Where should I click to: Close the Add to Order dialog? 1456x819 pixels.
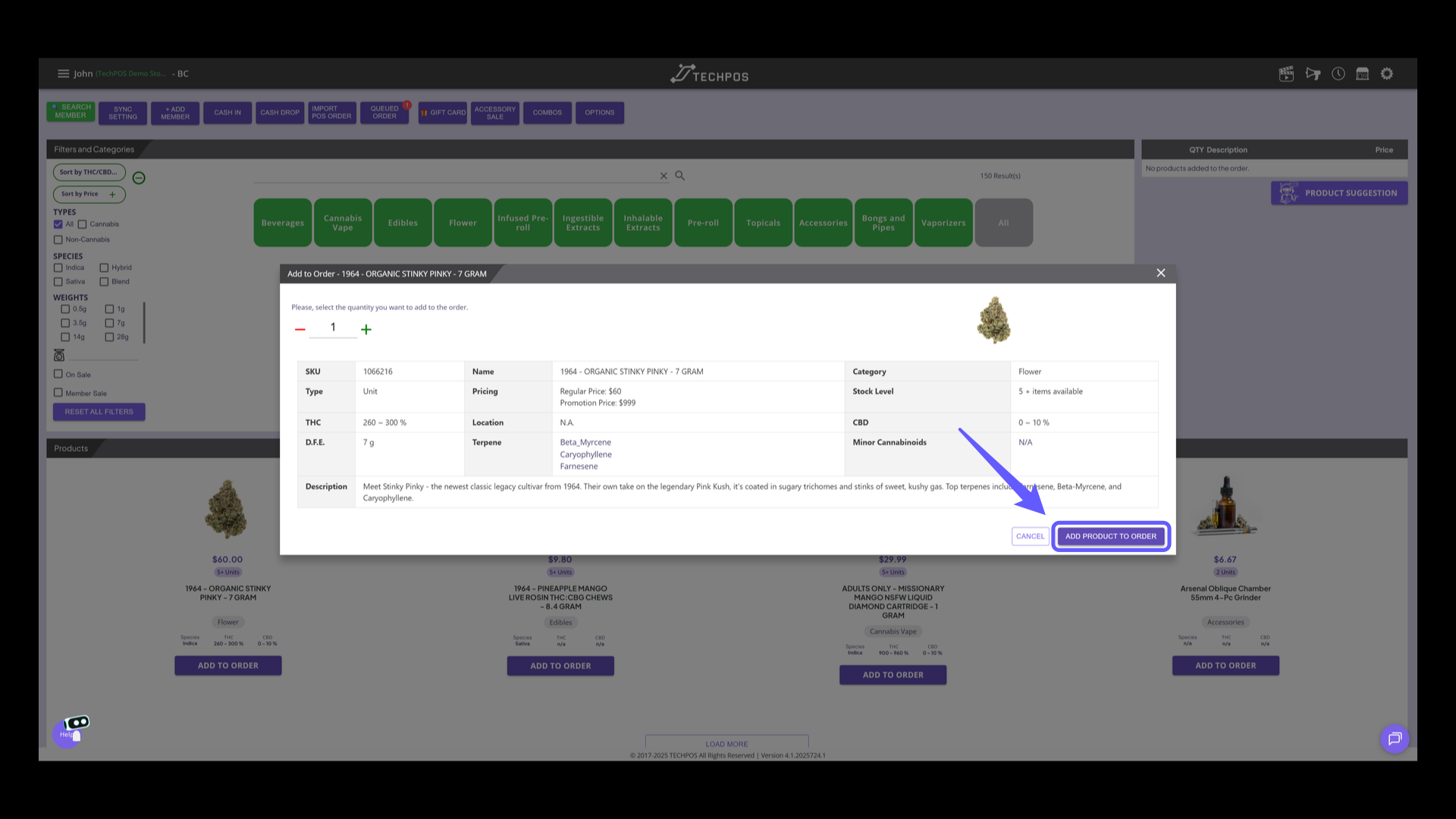1161,273
